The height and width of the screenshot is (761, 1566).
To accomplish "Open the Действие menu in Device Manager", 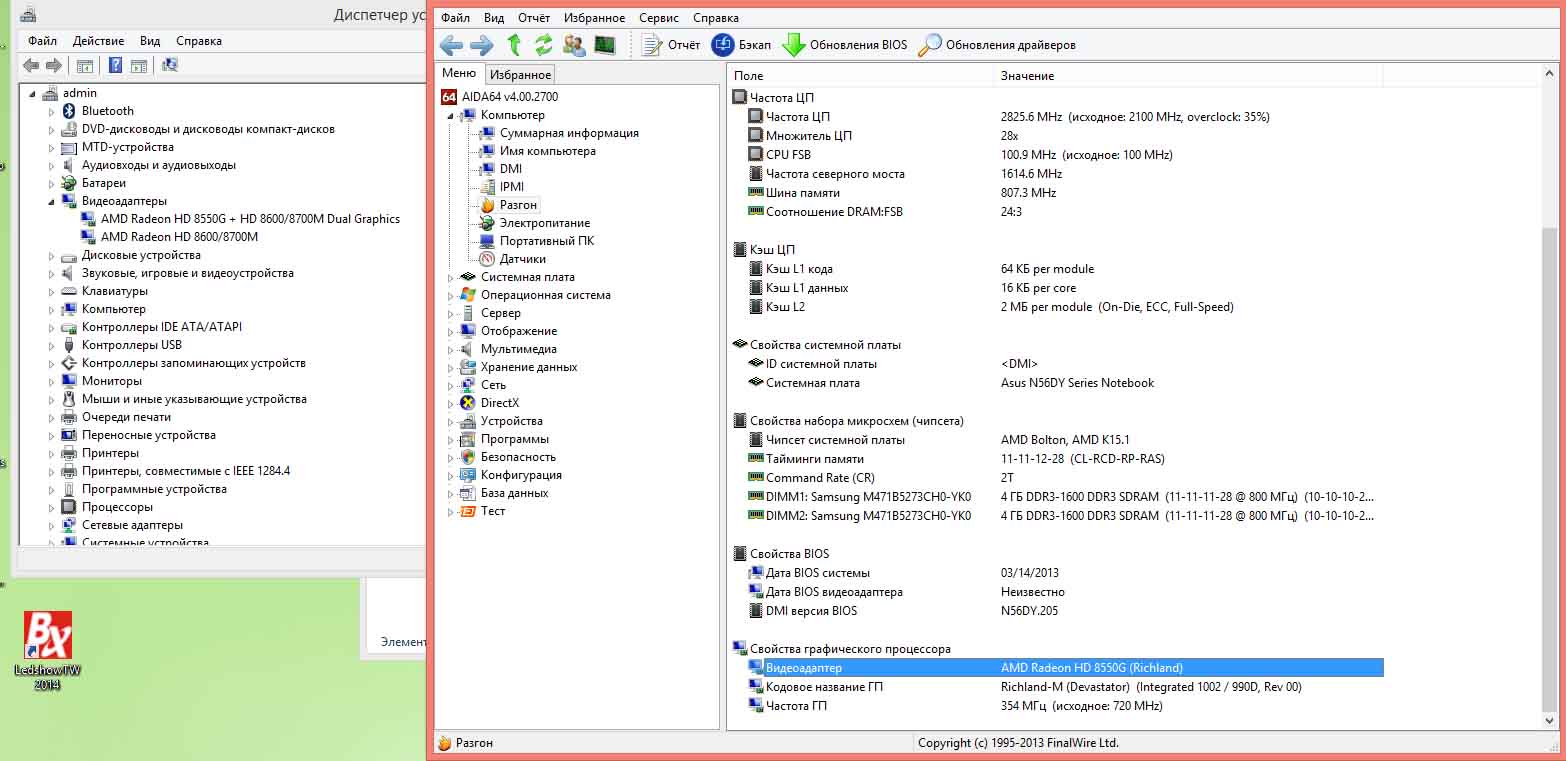I will [x=98, y=41].
